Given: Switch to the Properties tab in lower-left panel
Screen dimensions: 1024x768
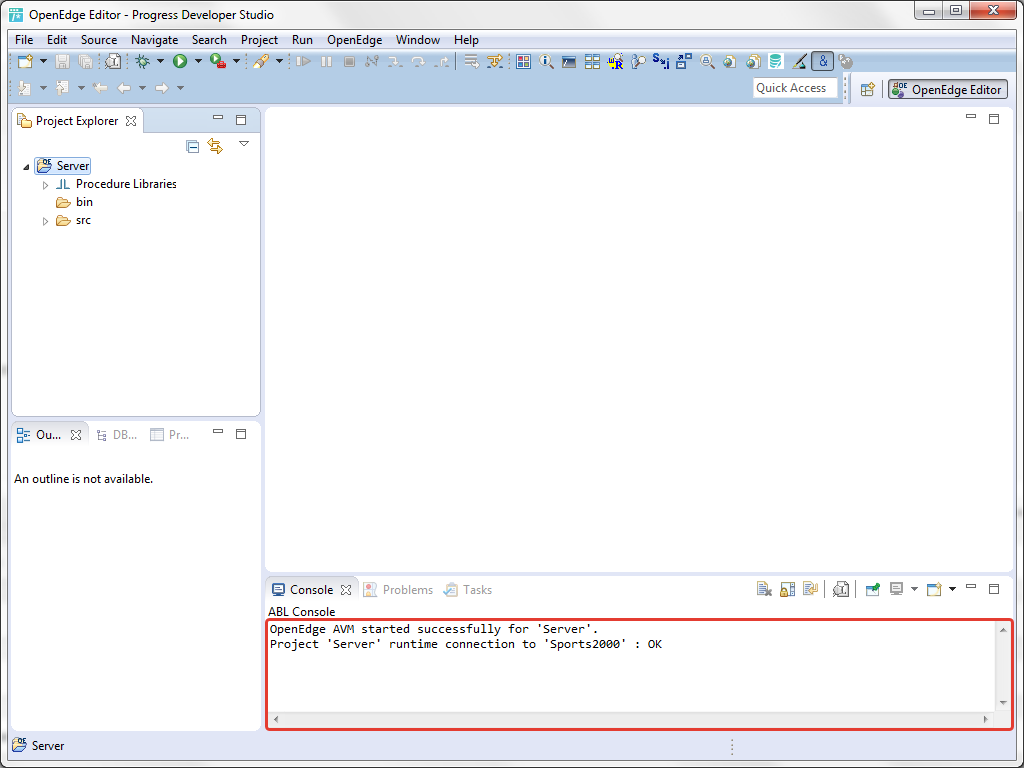Looking at the screenshot, I should (x=170, y=435).
